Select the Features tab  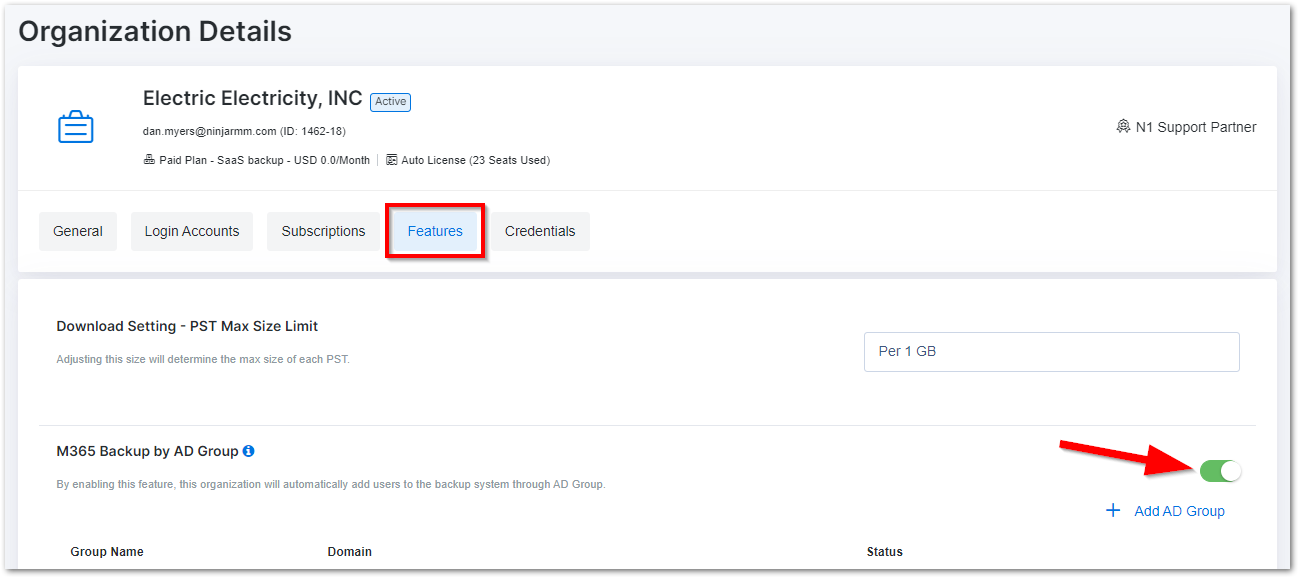pos(434,230)
